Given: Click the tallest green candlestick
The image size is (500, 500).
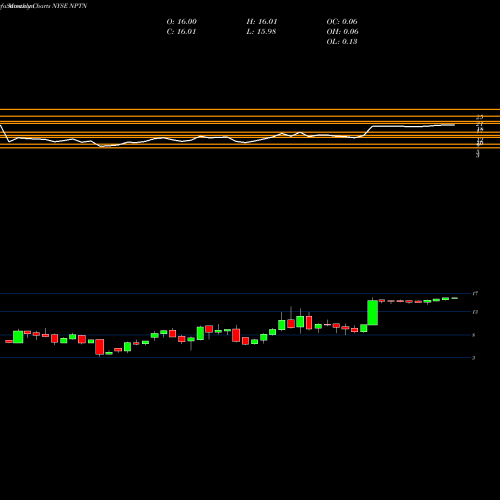Looking at the screenshot, I should [x=373, y=313].
